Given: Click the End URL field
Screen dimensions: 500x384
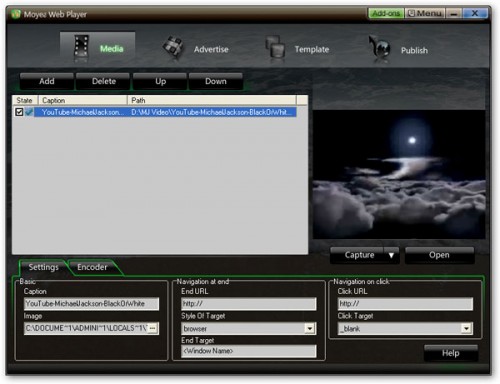Looking at the screenshot, I should click(249, 304).
